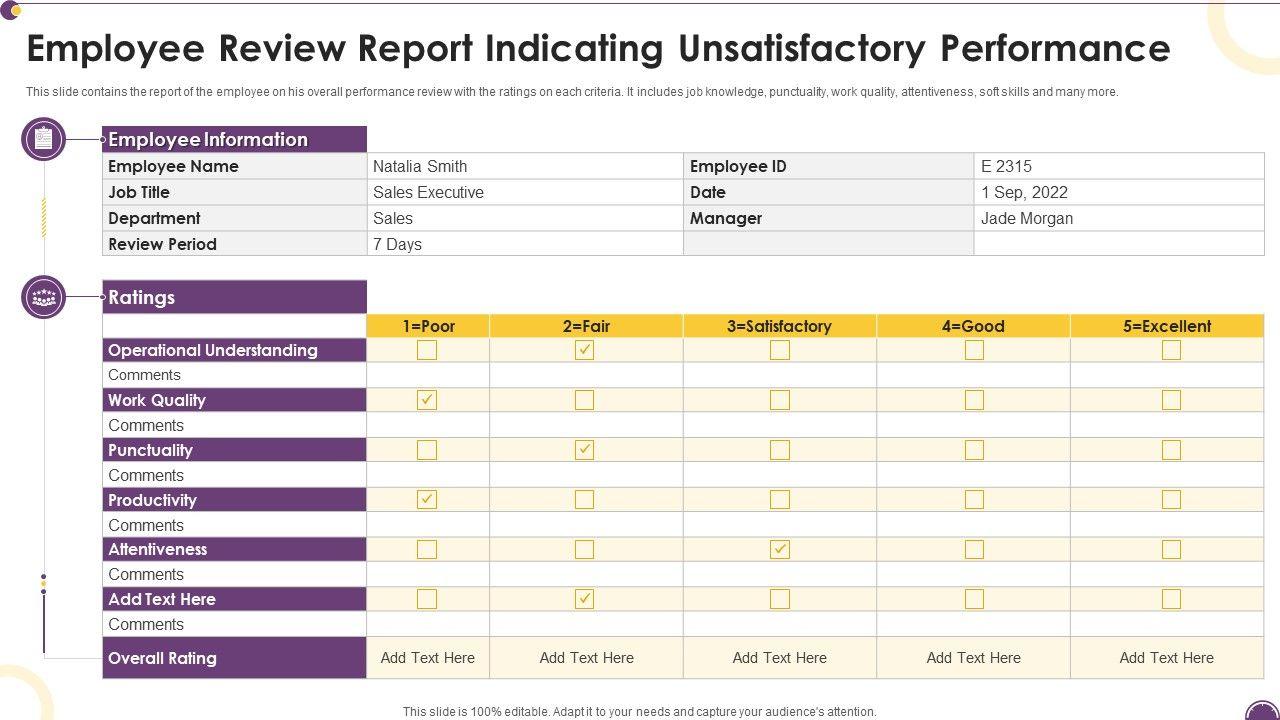Check Good box for Productivity
The height and width of the screenshot is (720, 1280).
pos(974,499)
